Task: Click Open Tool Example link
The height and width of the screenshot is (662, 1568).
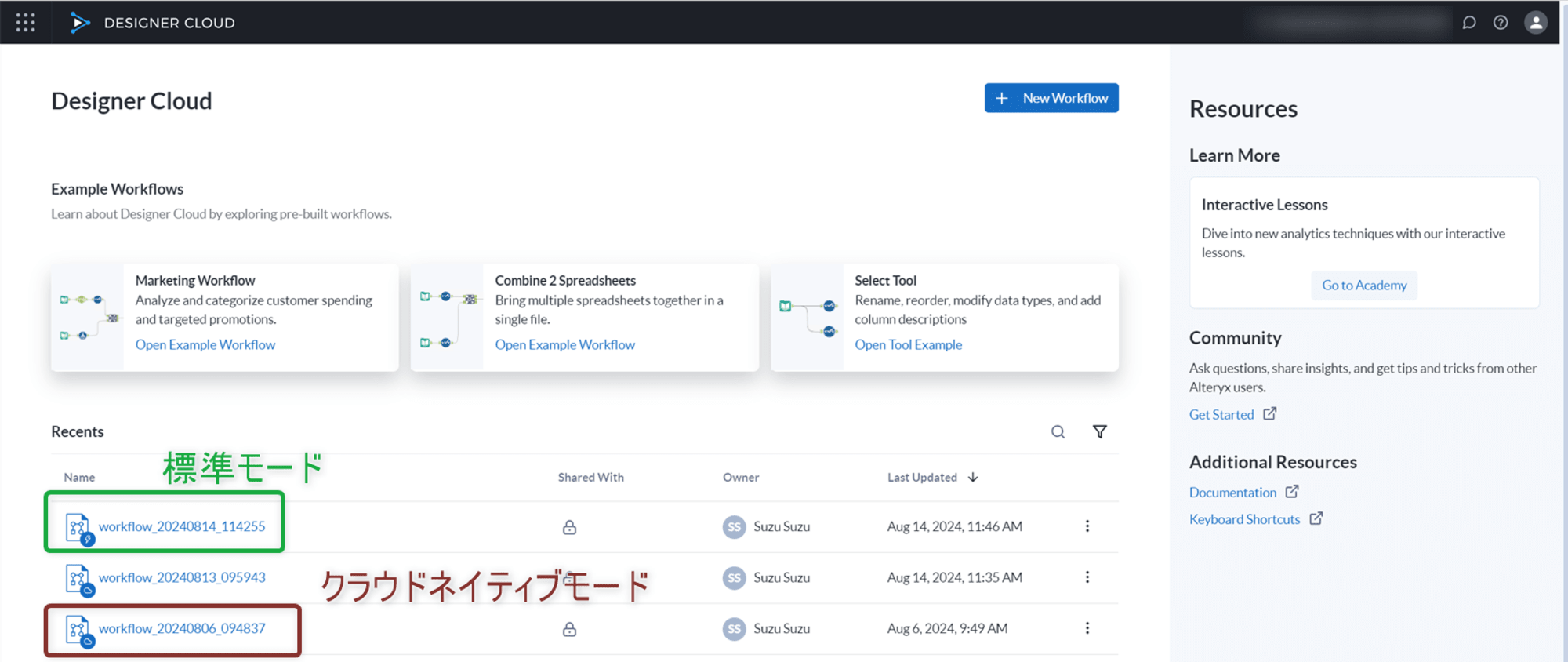Action: click(908, 344)
